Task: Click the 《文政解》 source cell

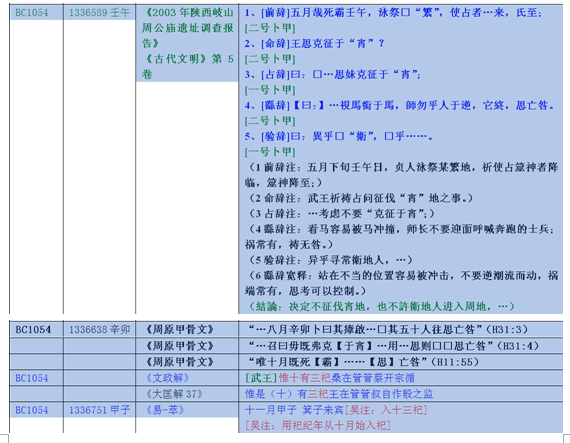Action: 167,378
